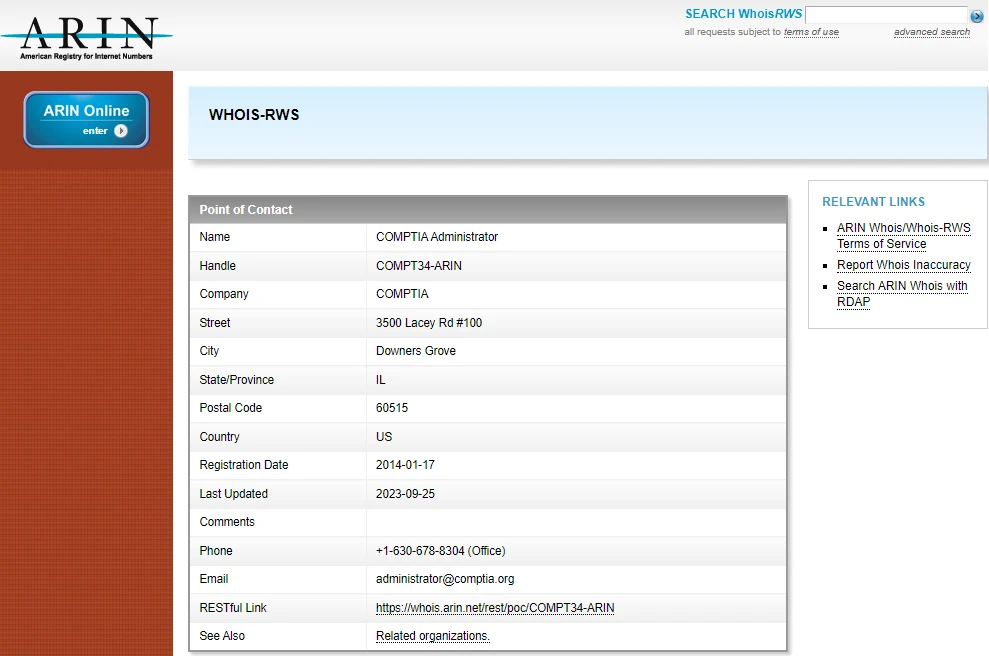989x656 pixels.
Task: Open Search ARIN Whois with RDAP link
Action: click(902, 294)
